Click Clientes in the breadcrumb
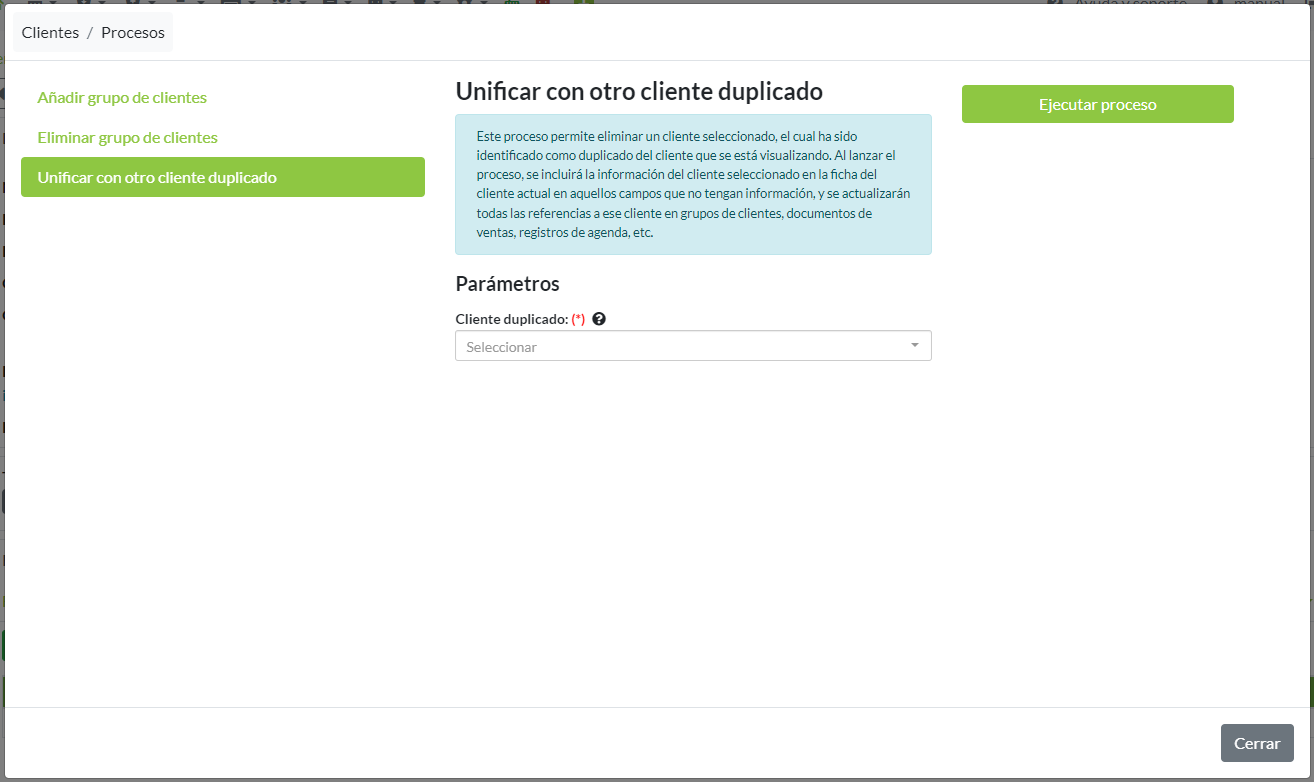This screenshot has width=1314, height=782. pos(50,33)
